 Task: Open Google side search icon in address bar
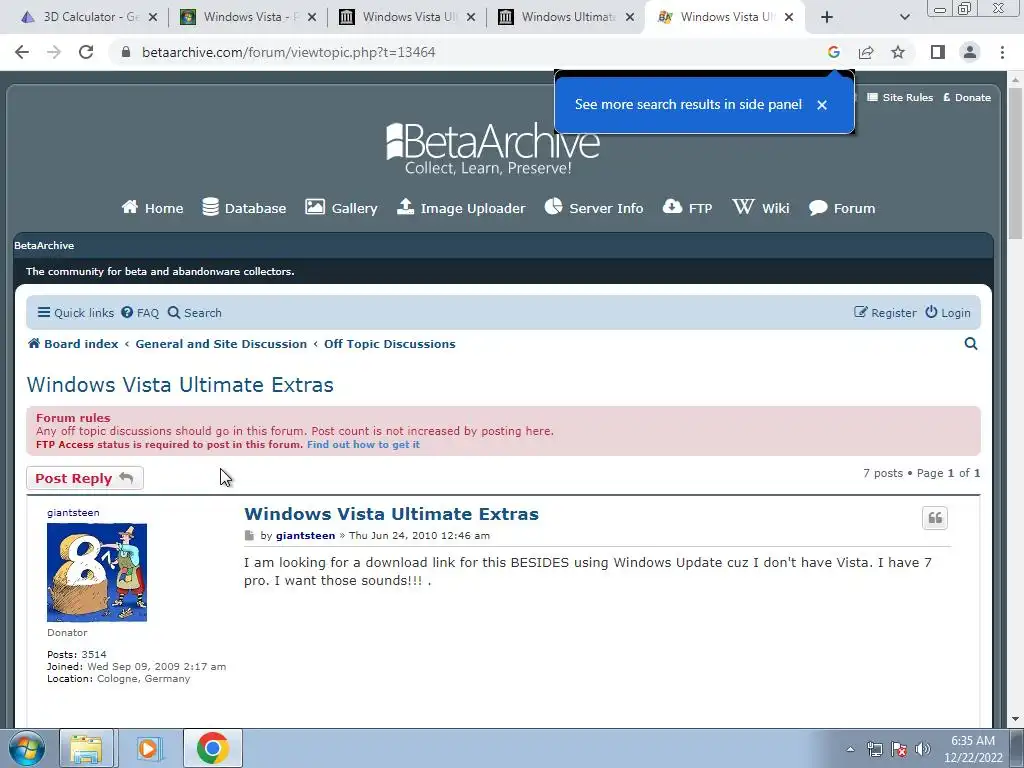point(833,52)
